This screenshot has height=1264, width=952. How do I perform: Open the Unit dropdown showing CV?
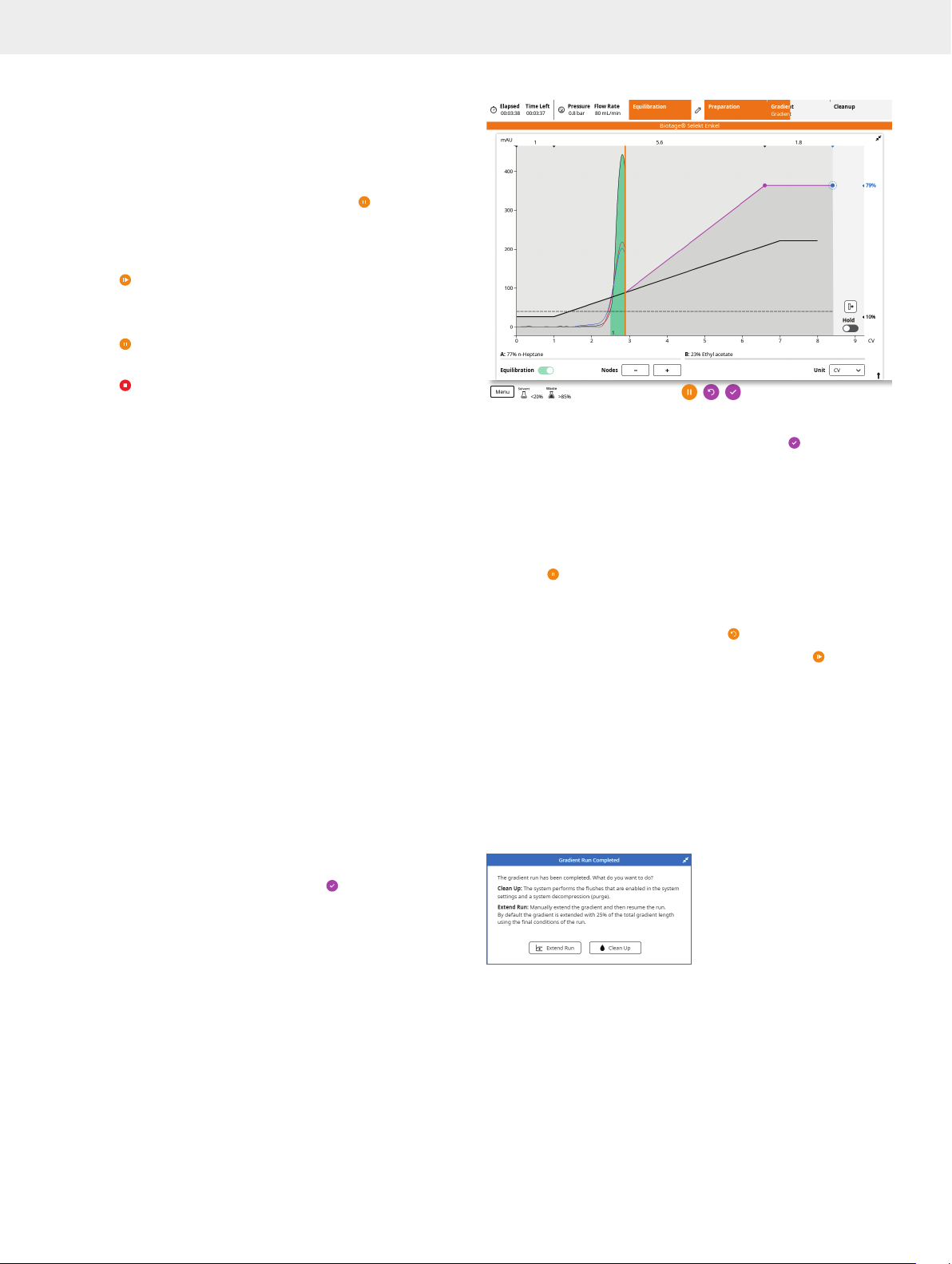(847, 370)
